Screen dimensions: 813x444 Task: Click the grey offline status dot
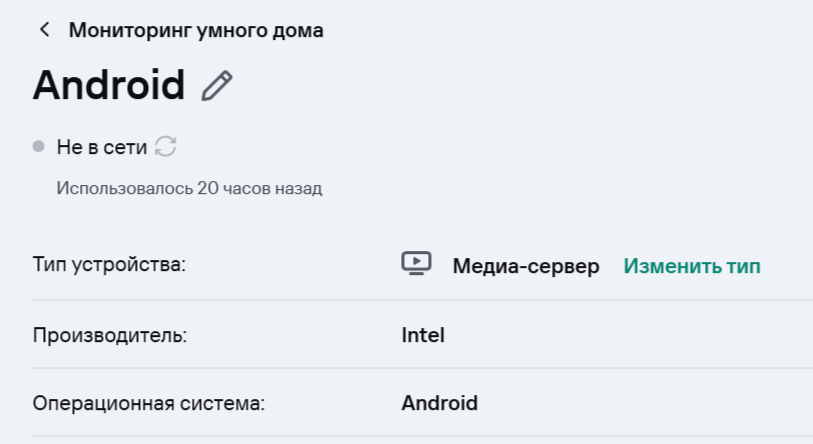pyautogui.click(x=39, y=147)
